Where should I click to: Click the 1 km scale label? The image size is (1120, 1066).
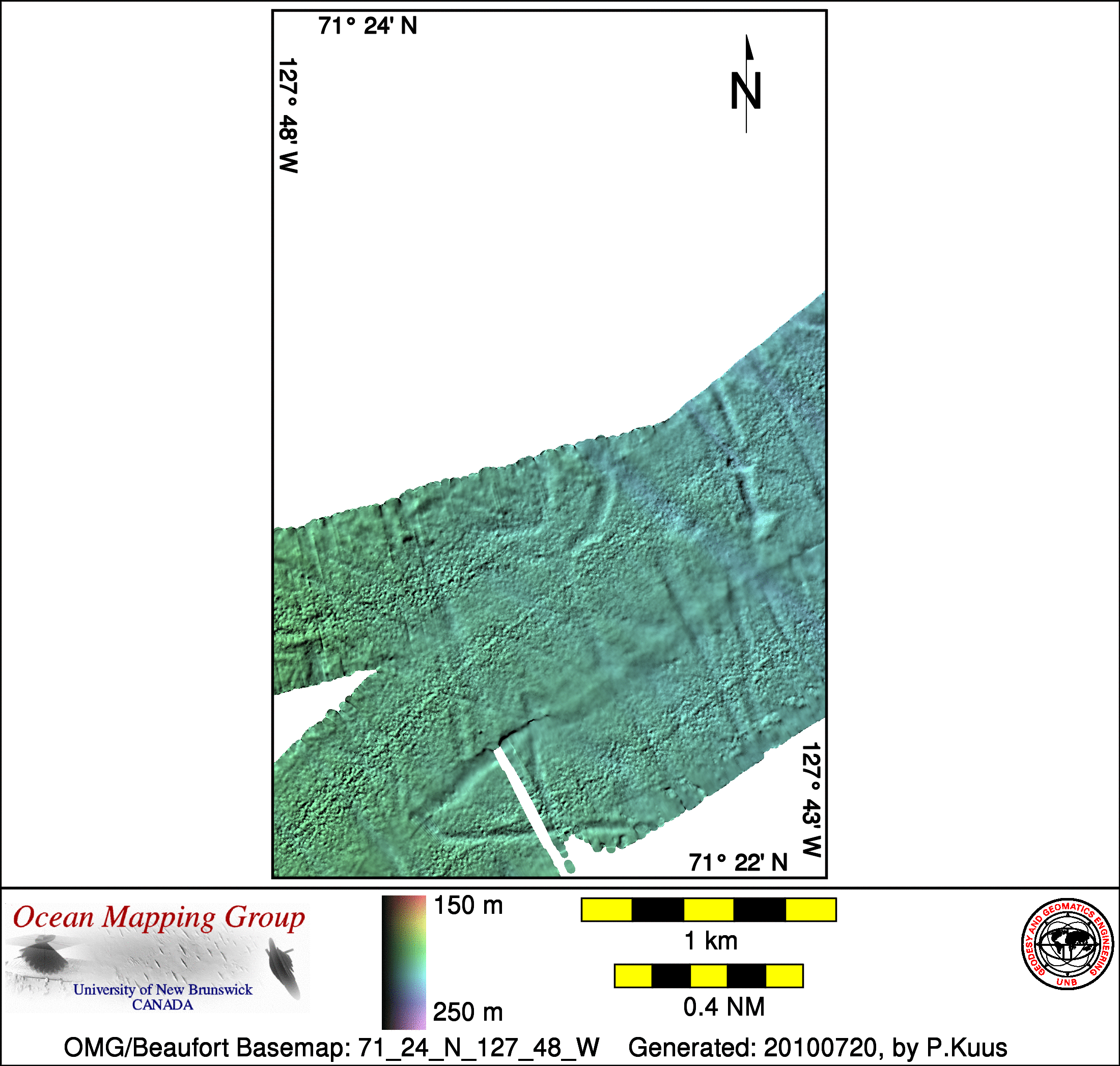click(711, 941)
